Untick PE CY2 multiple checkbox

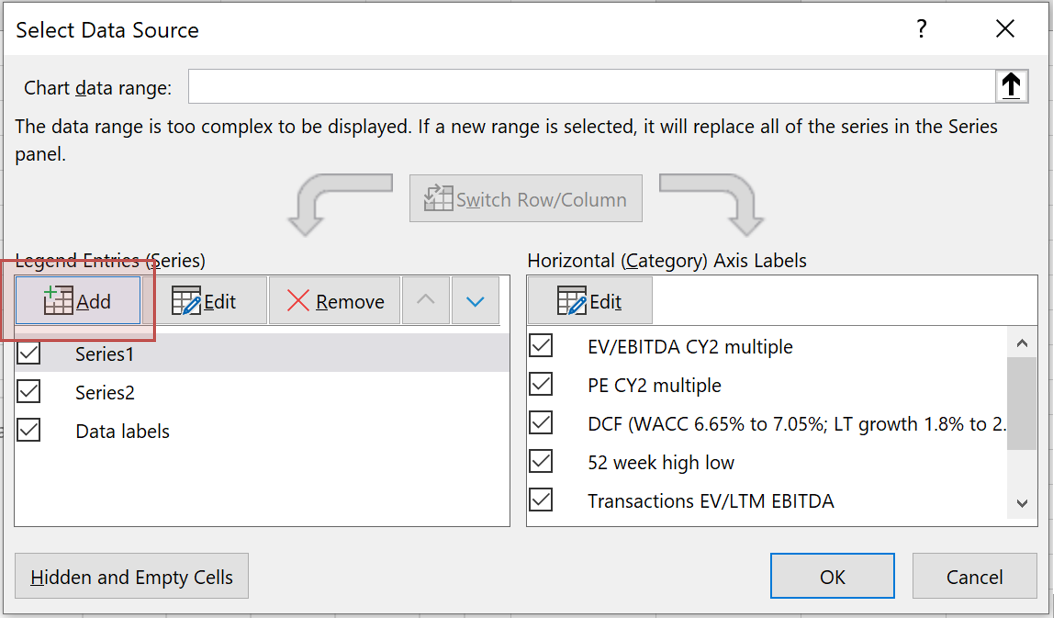tap(541, 384)
